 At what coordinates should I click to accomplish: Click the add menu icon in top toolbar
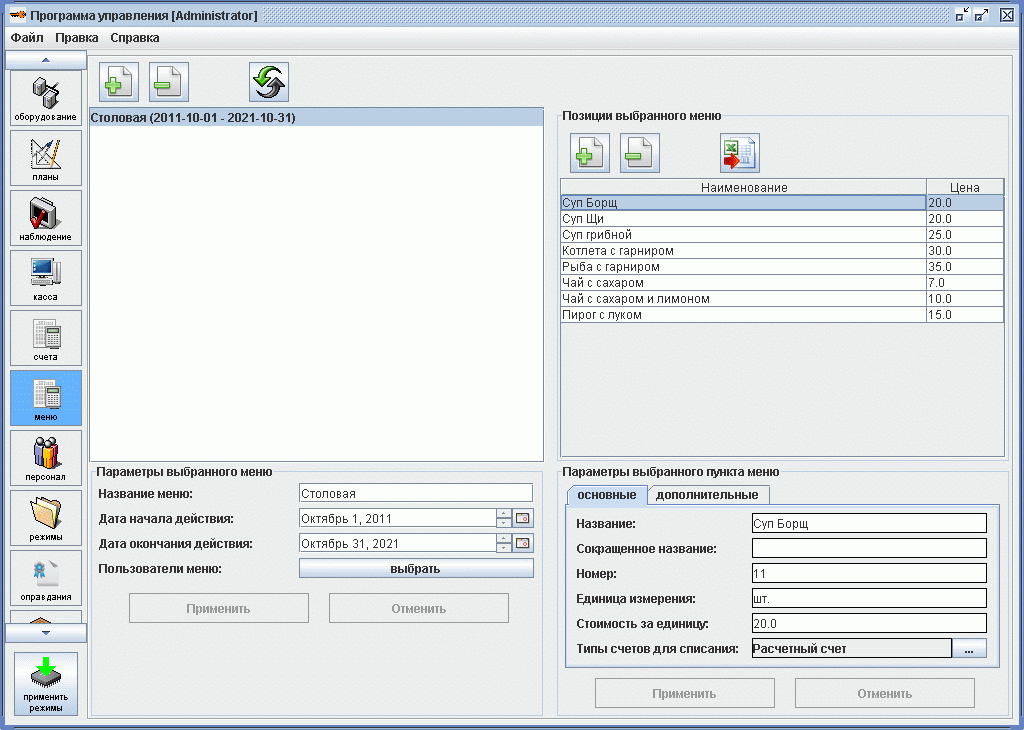click(x=119, y=82)
